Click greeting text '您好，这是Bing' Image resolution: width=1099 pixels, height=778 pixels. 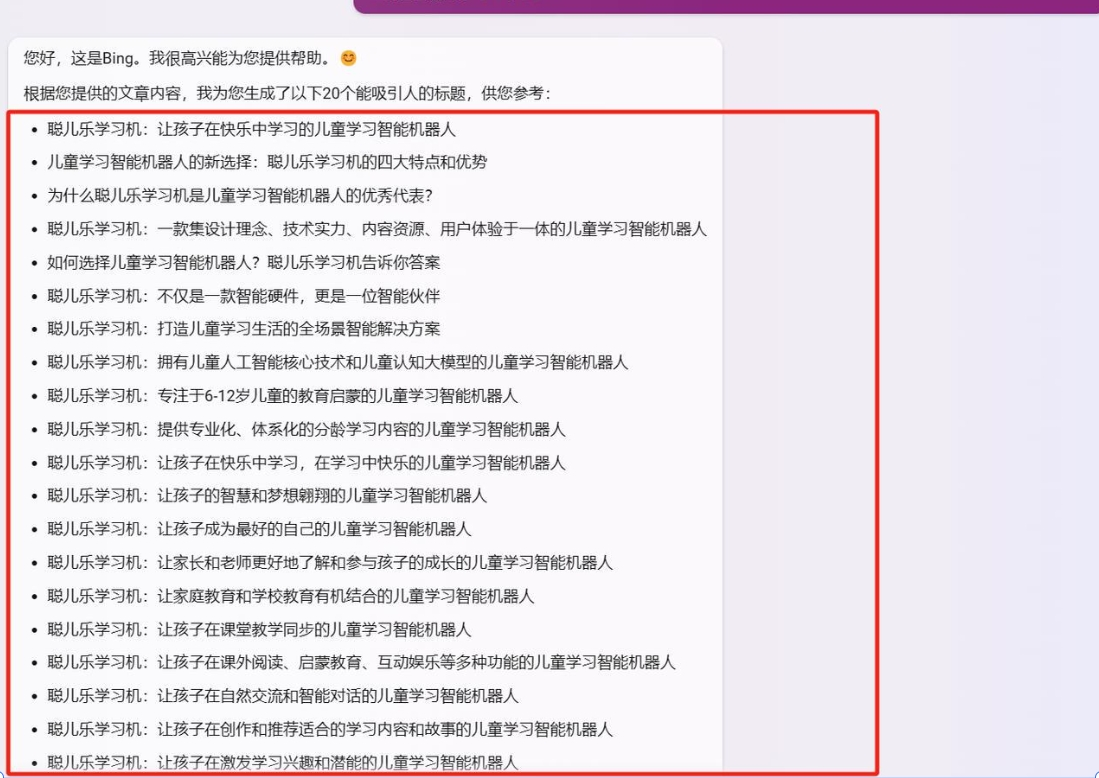coord(78,58)
